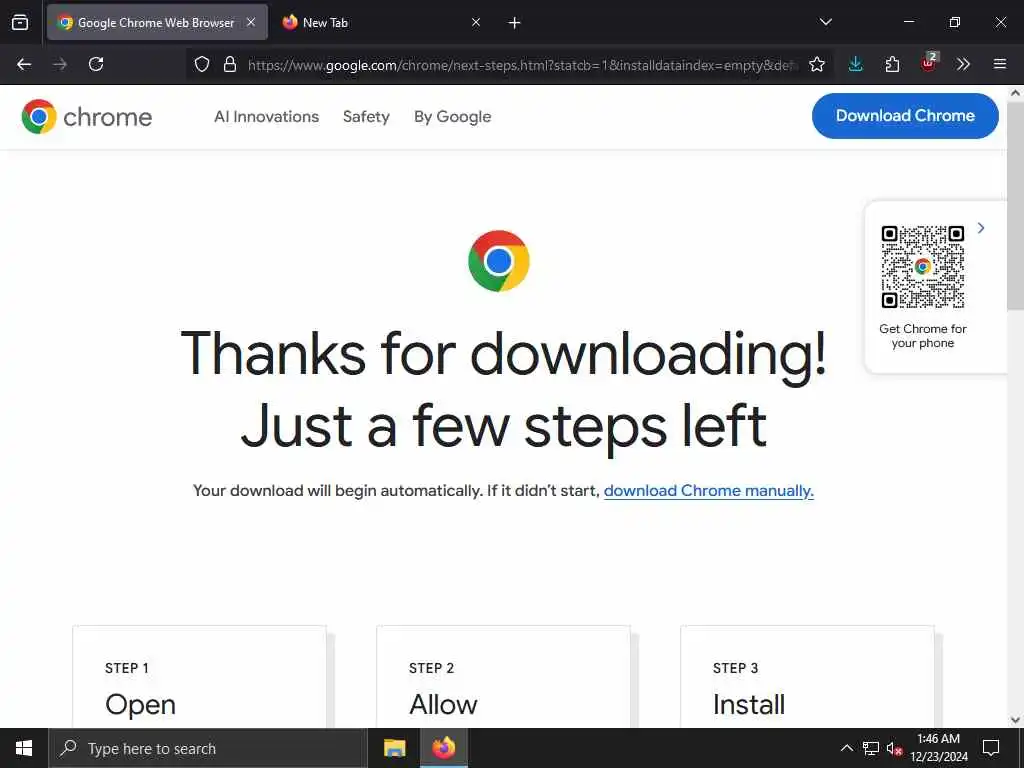Open the Firefox application hamburger menu
The height and width of the screenshot is (768, 1024).
click(x=1000, y=64)
